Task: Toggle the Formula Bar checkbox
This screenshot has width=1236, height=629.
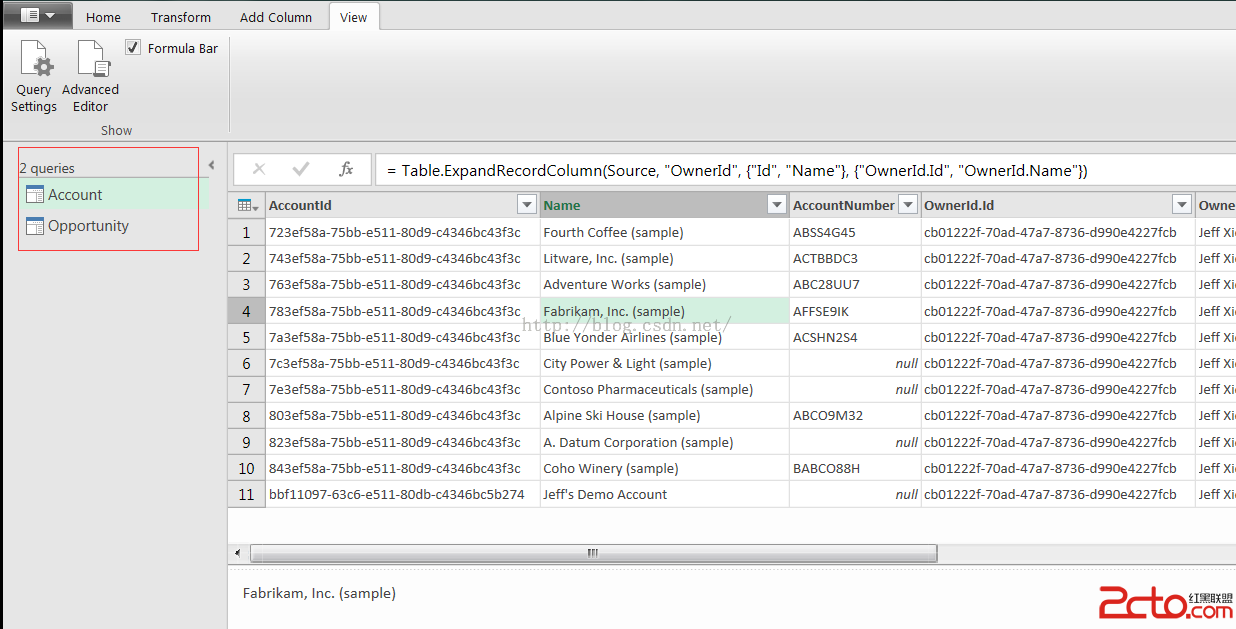Action: [x=133, y=47]
